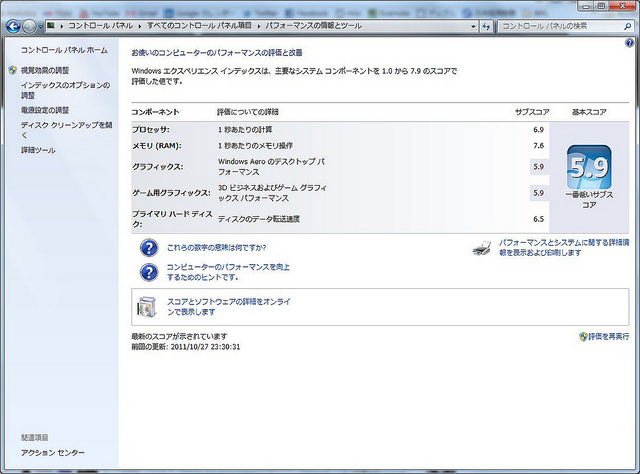Select the プライマリ ハード ディスク: row label
Viewport: 640px width, 474px height.
172,219
